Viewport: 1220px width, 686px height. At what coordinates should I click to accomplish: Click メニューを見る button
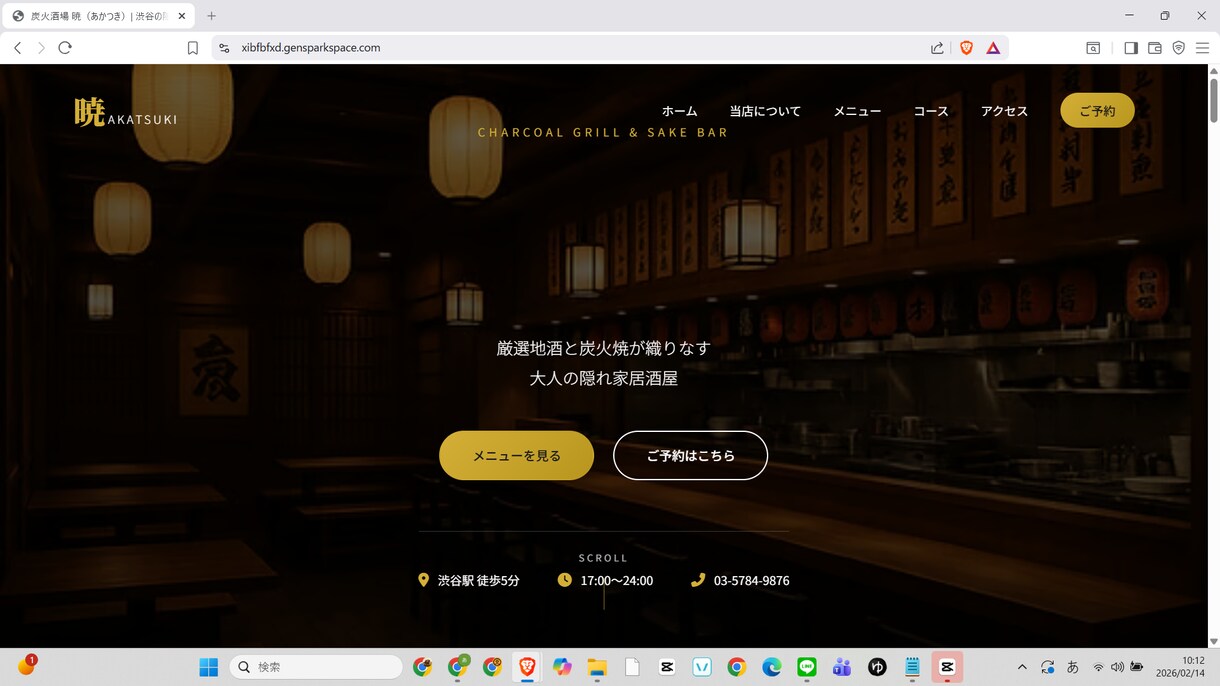(x=516, y=455)
